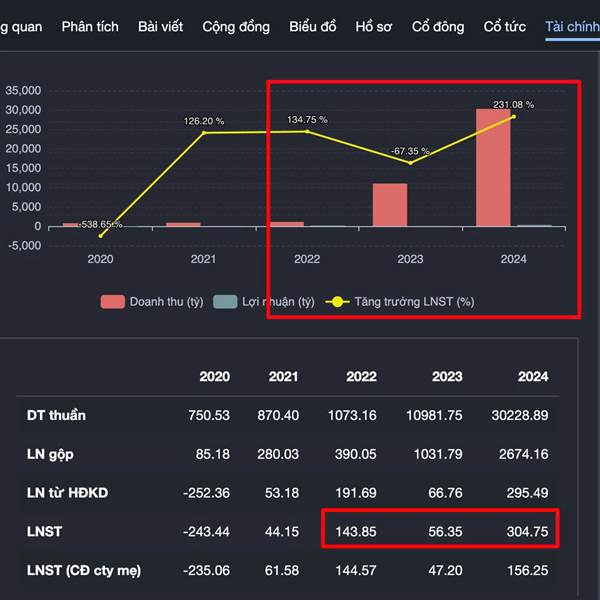The width and height of the screenshot is (600, 600).
Task: Click the 126.20 % growth label
Action: pyautogui.click(x=204, y=121)
